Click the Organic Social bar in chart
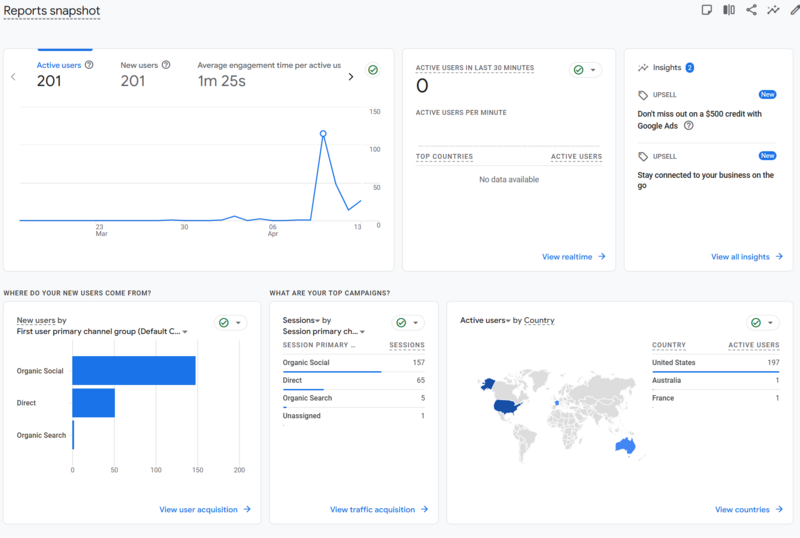The image size is (800, 538). [x=134, y=371]
